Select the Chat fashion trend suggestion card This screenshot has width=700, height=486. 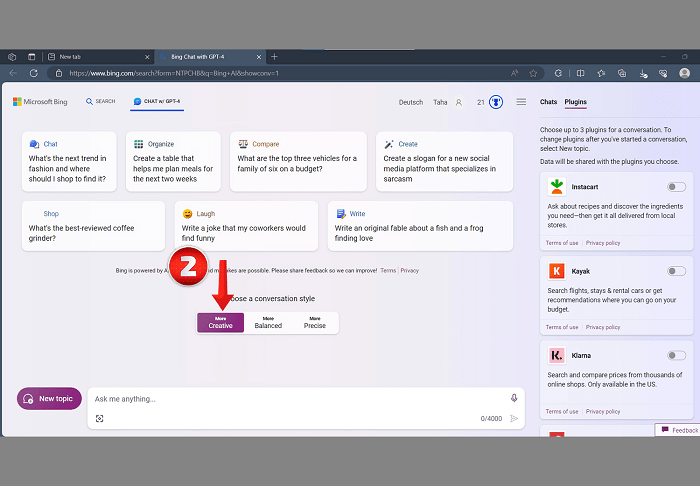[x=69, y=162]
